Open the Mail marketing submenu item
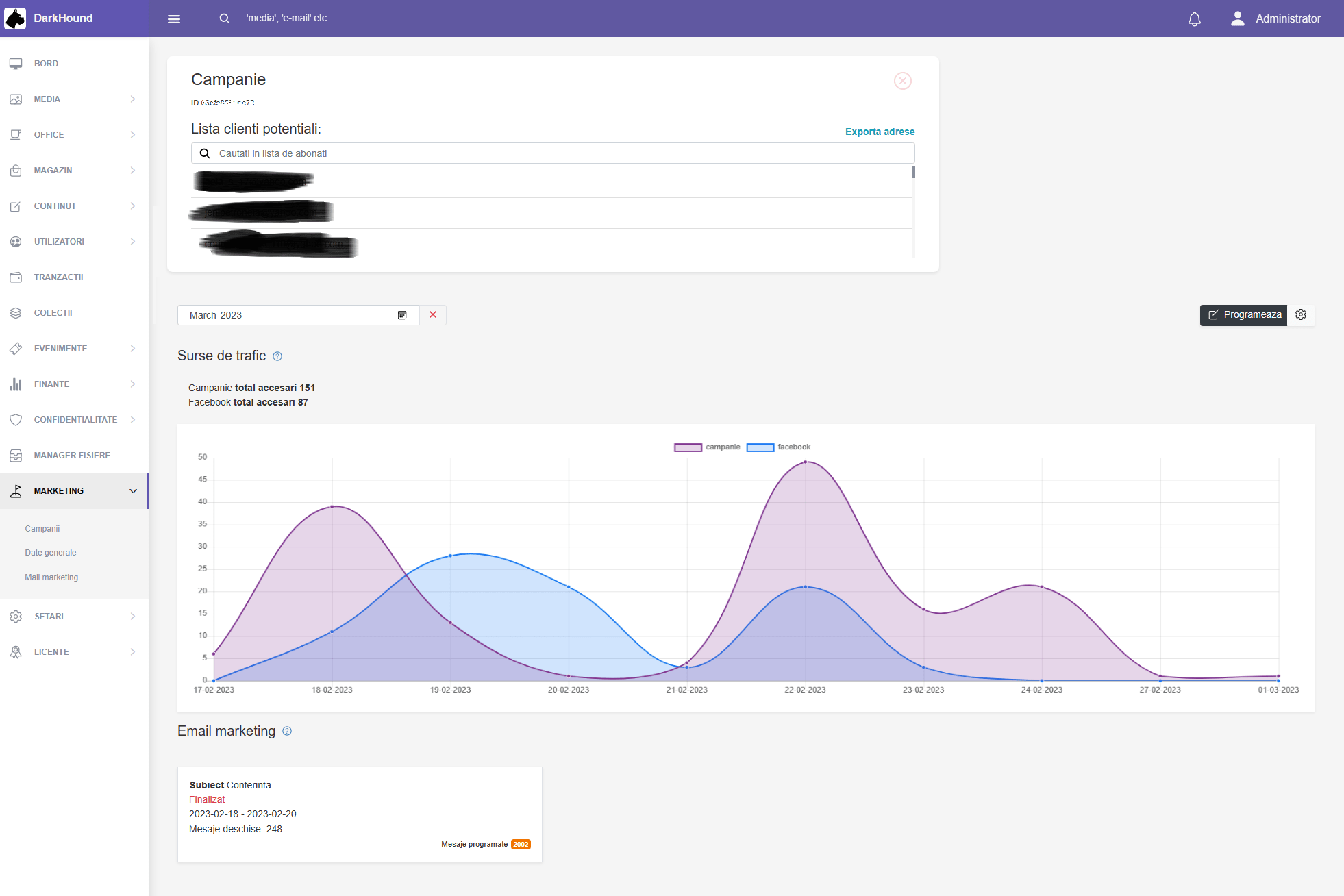The image size is (1344, 896). [x=51, y=577]
